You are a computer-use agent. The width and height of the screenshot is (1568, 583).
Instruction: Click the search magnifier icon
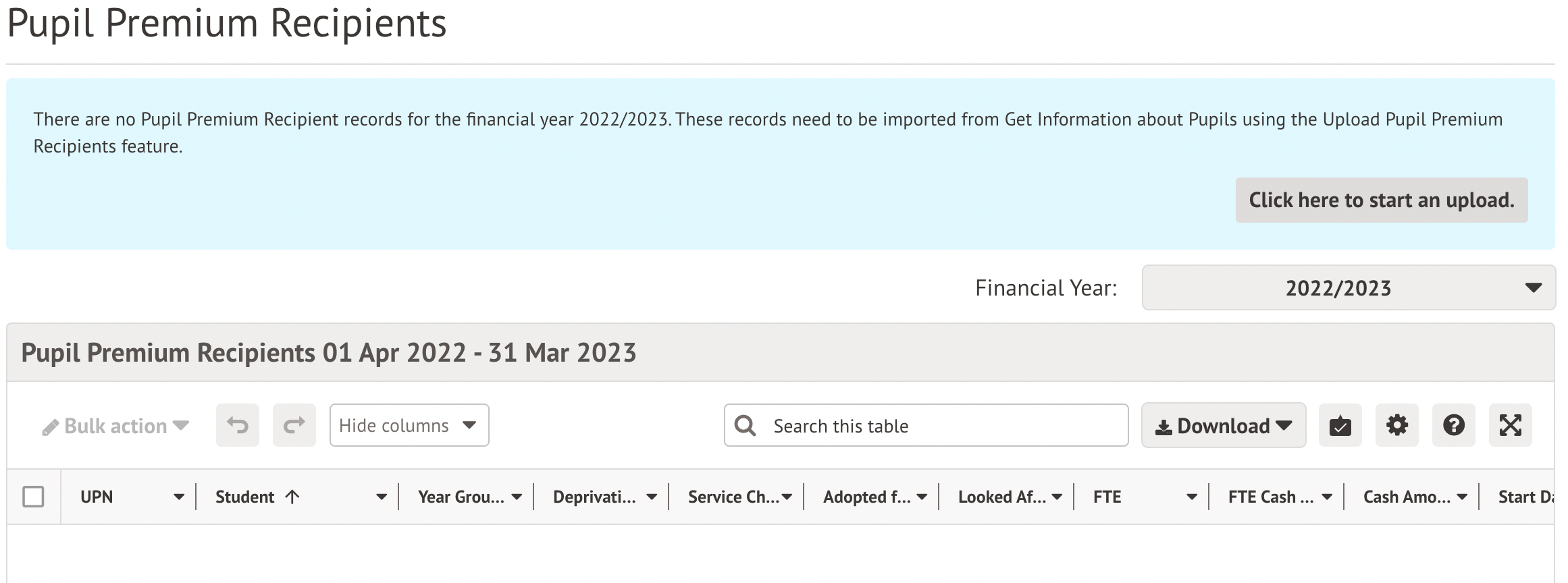pyautogui.click(x=745, y=426)
